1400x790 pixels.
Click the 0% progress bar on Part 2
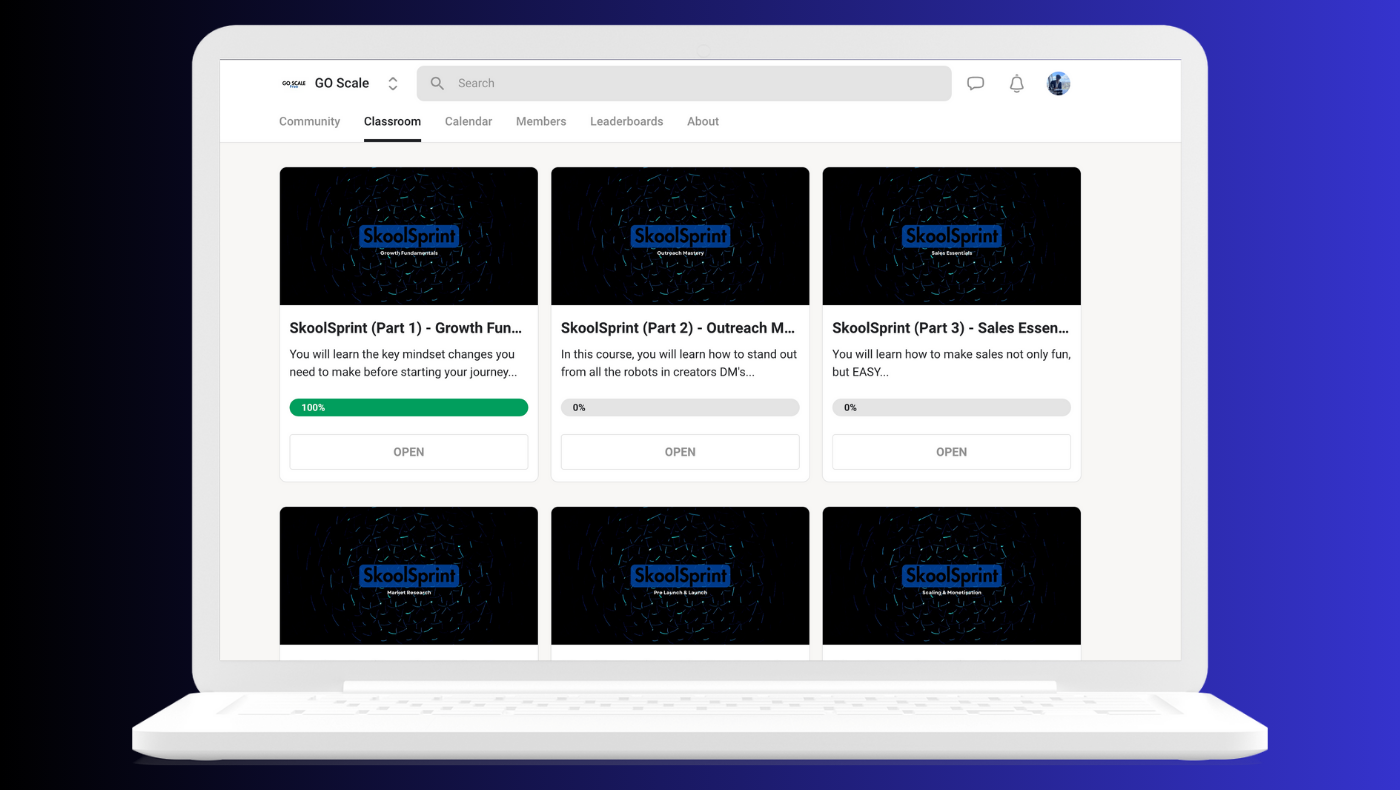coord(680,408)
